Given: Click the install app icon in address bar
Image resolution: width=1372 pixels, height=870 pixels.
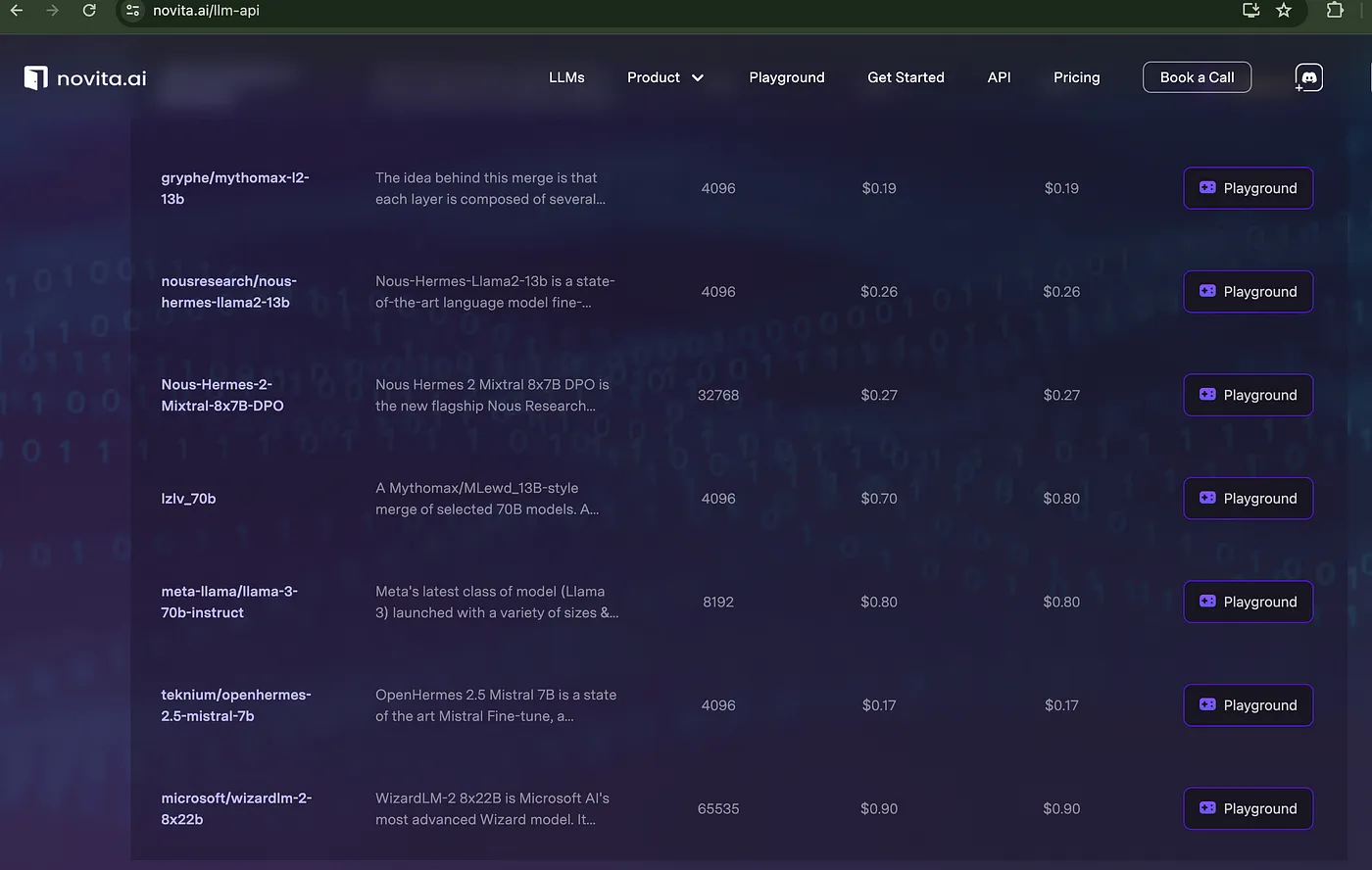Looking at the screenshot, I should click(x=1250, y=10).
